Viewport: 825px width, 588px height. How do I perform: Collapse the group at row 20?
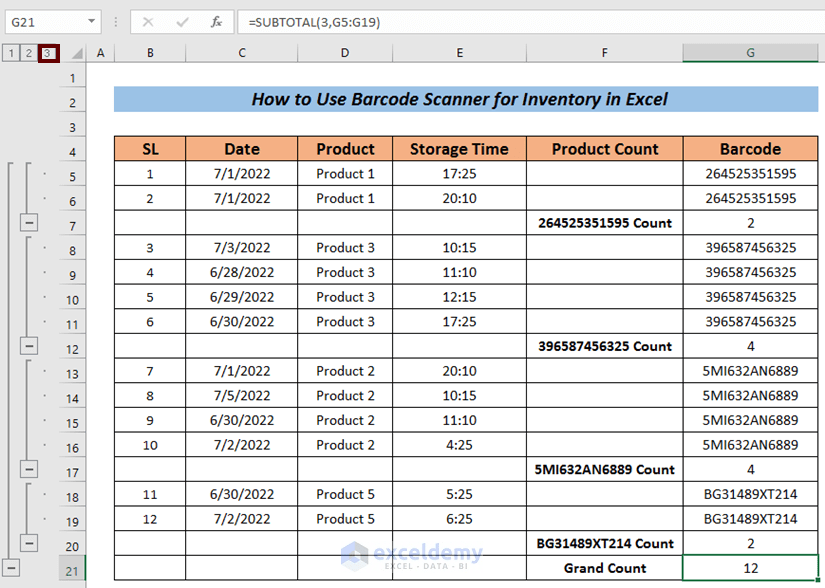[29, 543]
